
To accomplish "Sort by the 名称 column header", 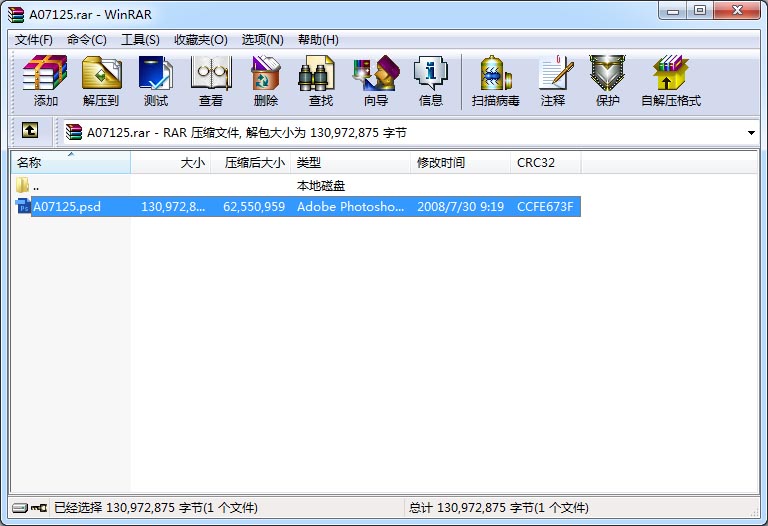I will click(x=71, y=163).
